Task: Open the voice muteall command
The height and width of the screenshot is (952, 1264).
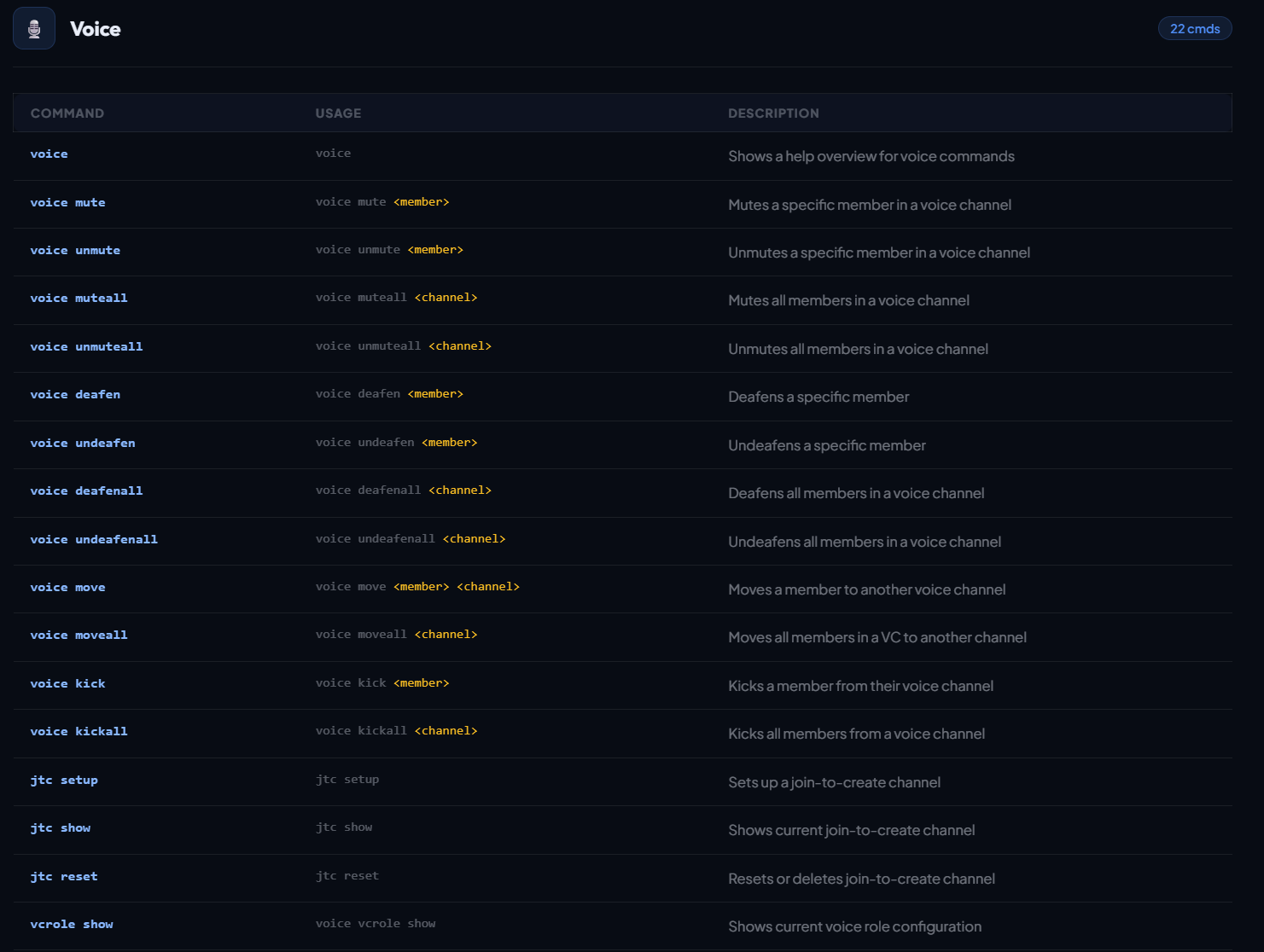Action: pyautogui.click(x=79, y=299)
